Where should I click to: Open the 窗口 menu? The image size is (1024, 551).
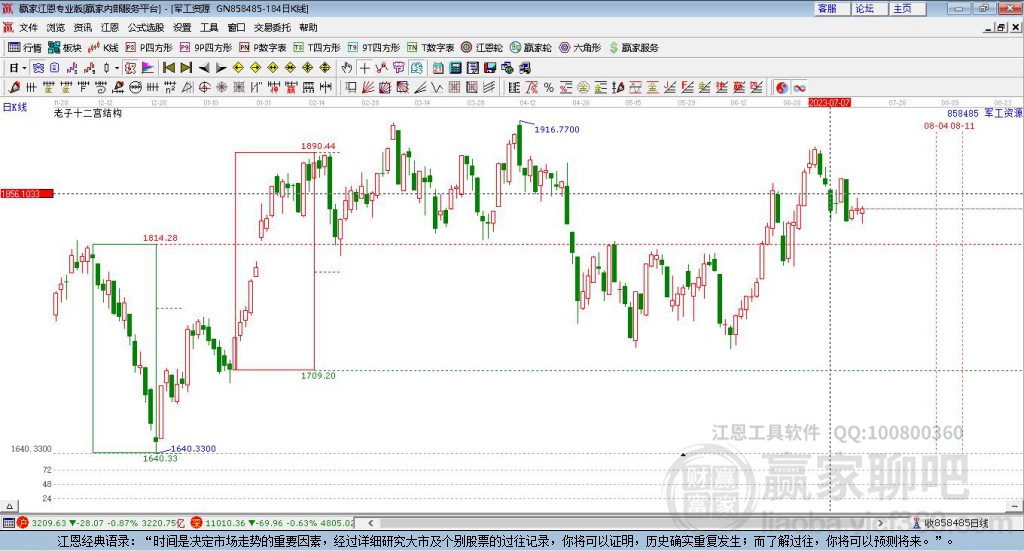click(x=236, y=27)
